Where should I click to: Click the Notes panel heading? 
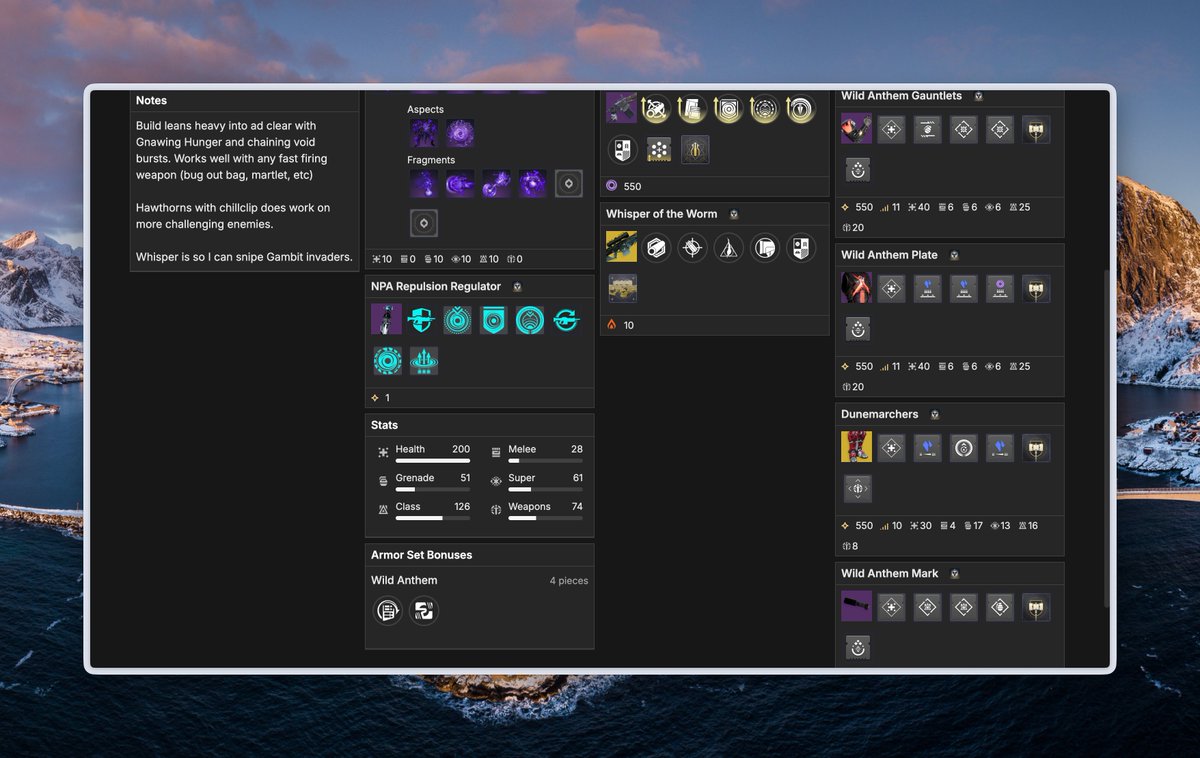152,100
